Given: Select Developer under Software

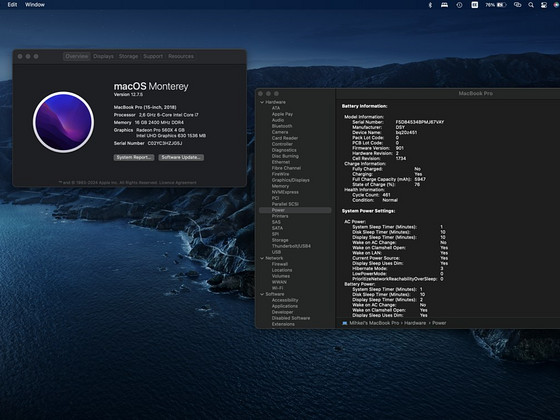Looking at the screenshot, I should 282,312.
